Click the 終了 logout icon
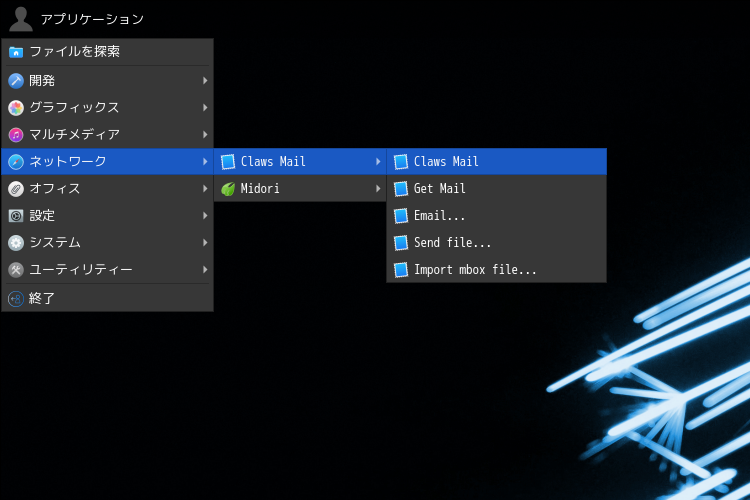Viewport: 750px width, 500px height. coord(16,299)
